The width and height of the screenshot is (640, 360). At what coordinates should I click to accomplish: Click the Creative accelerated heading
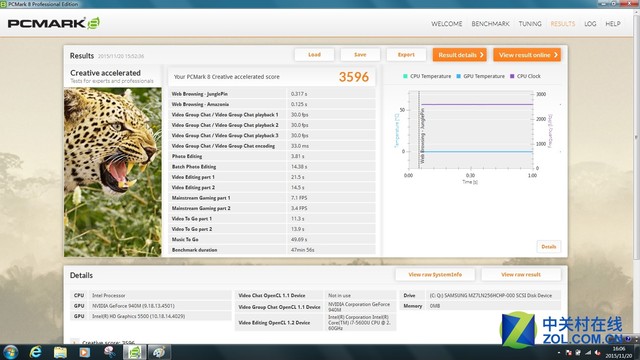105,73
